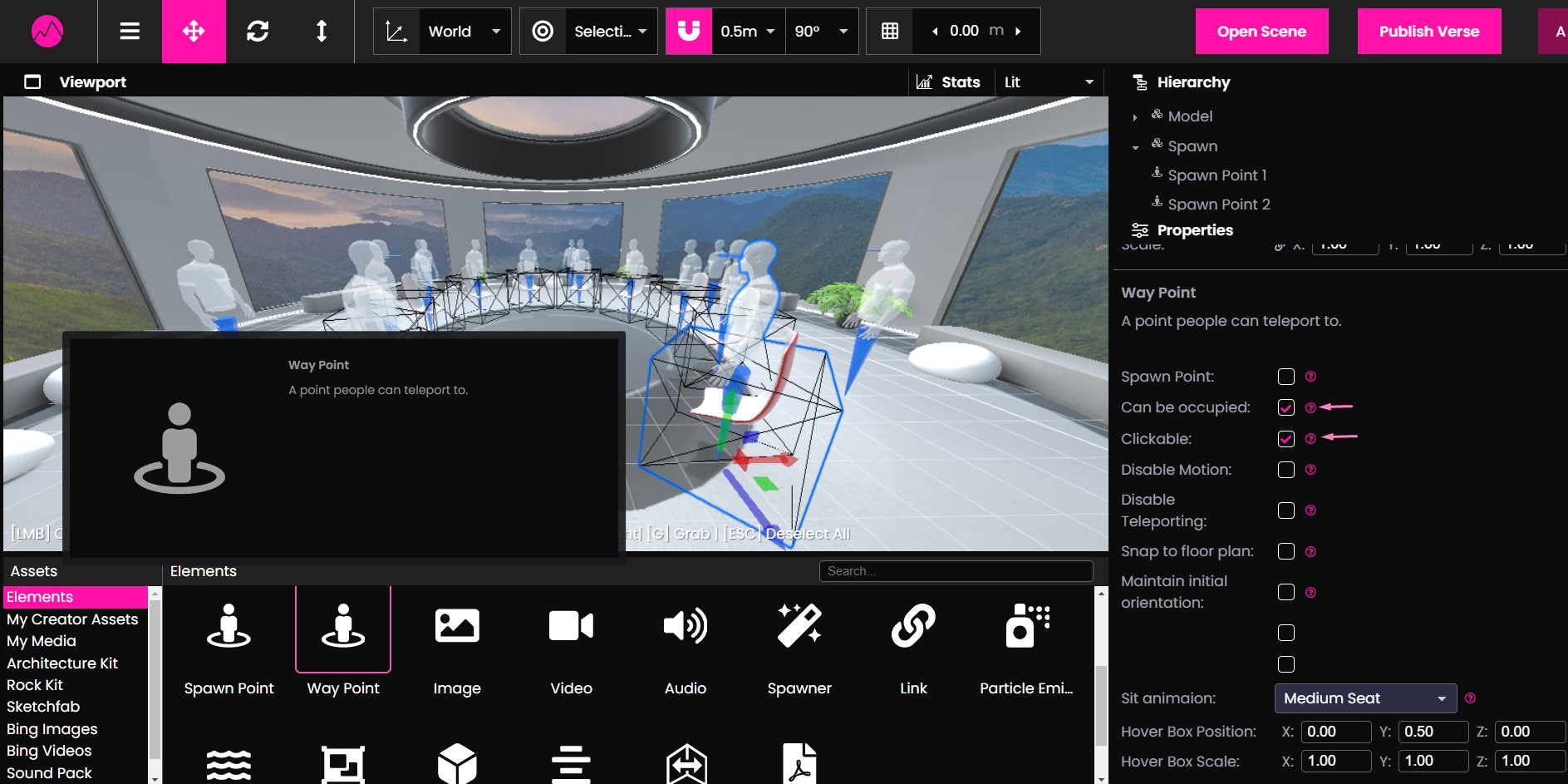
Task: Click help icon beside Sit animation dropdown
Action: click(1470, 698)
